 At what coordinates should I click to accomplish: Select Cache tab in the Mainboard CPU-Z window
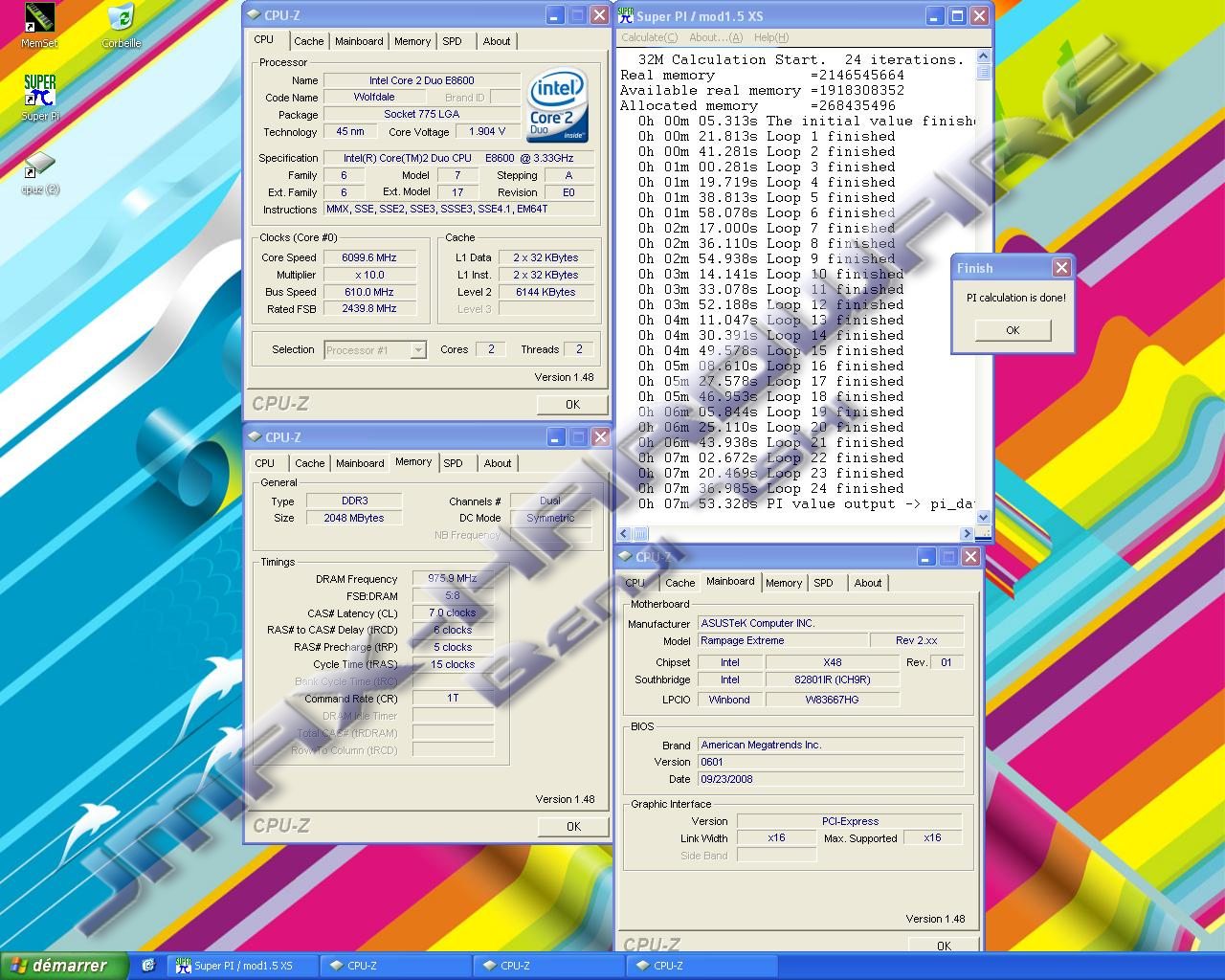tap(679, 583)
